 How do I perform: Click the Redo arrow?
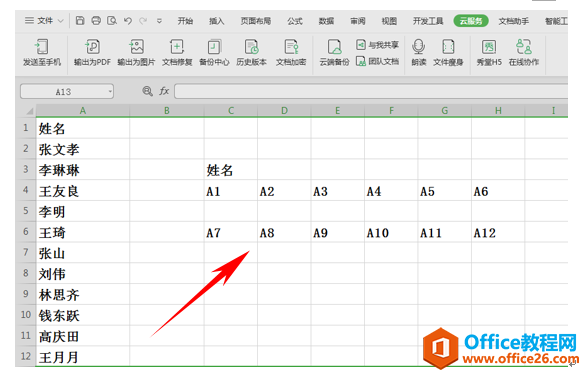click(x=143, y=21)
